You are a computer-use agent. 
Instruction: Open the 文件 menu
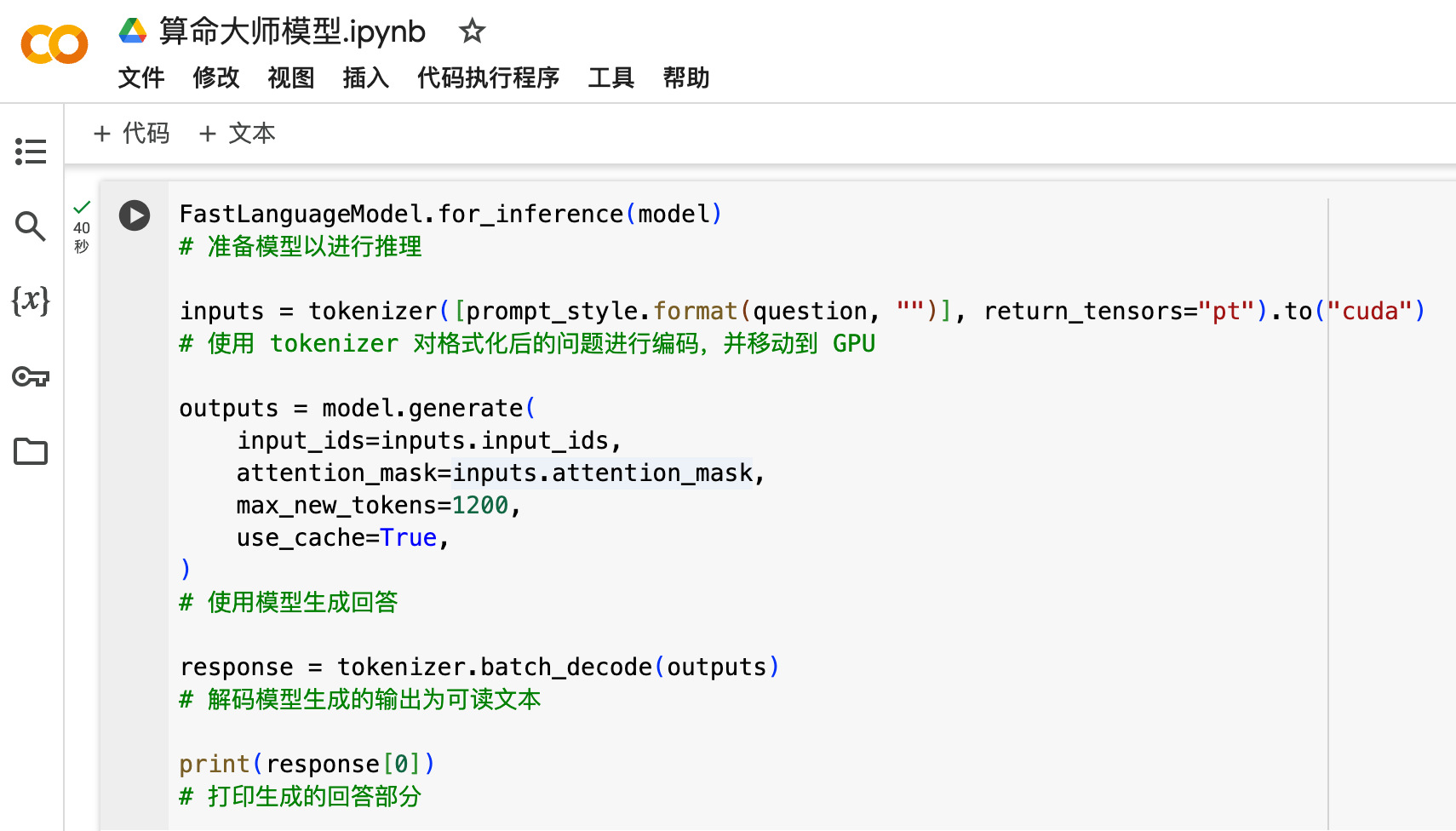point(141,77)
